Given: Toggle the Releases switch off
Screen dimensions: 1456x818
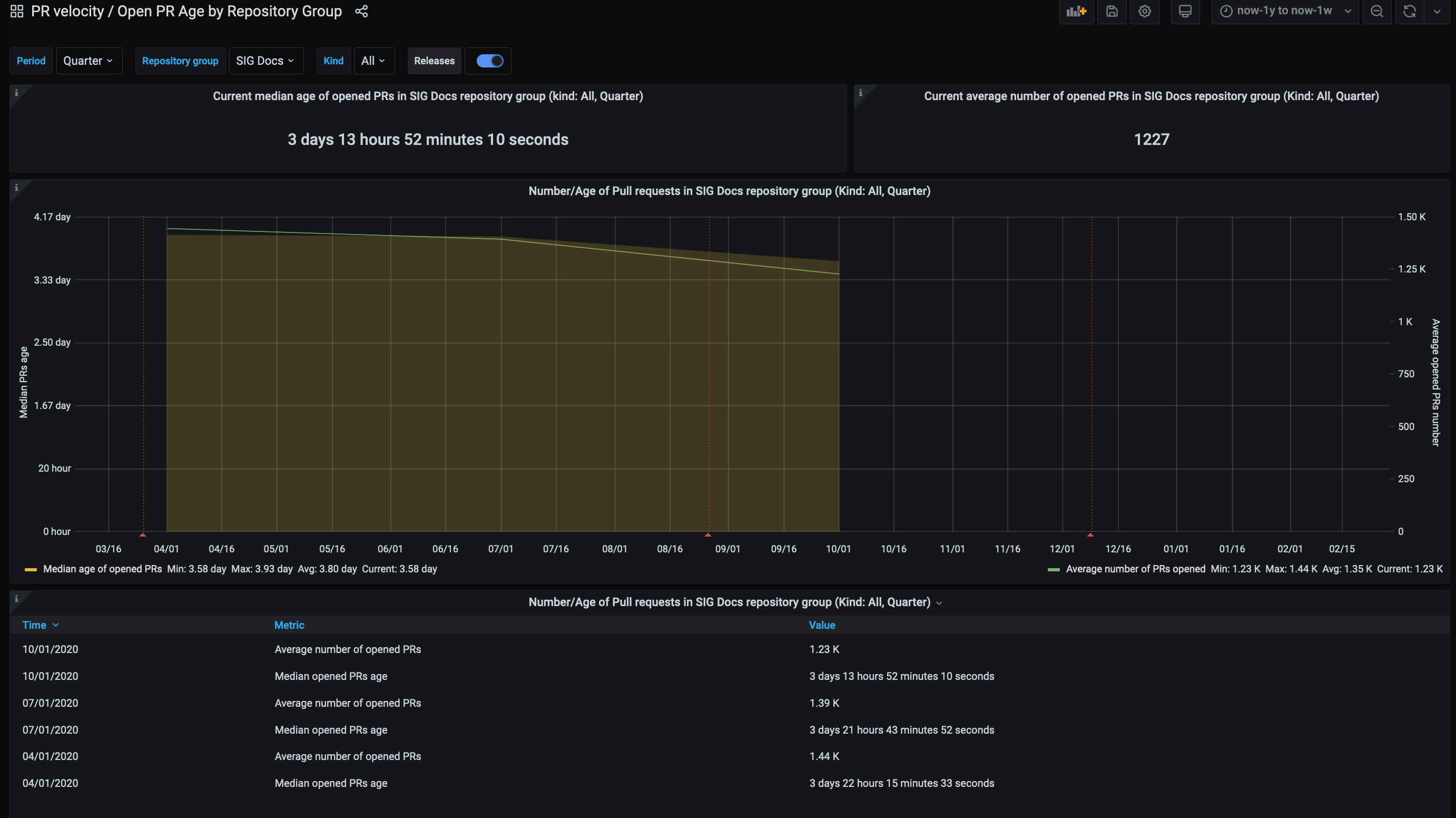Looking at the screenshot, I should pos(489,61).
